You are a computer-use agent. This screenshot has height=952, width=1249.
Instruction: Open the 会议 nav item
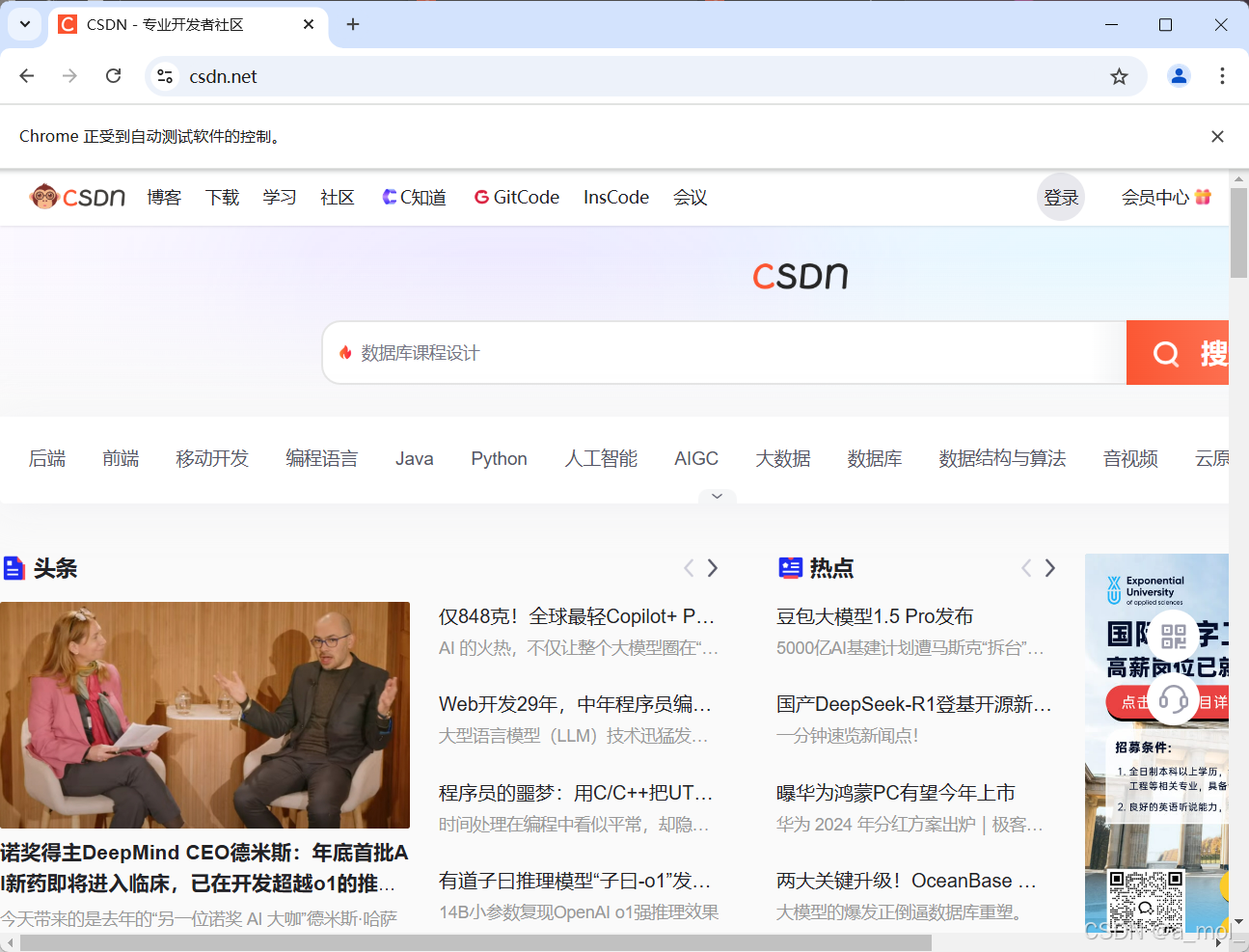691,197
